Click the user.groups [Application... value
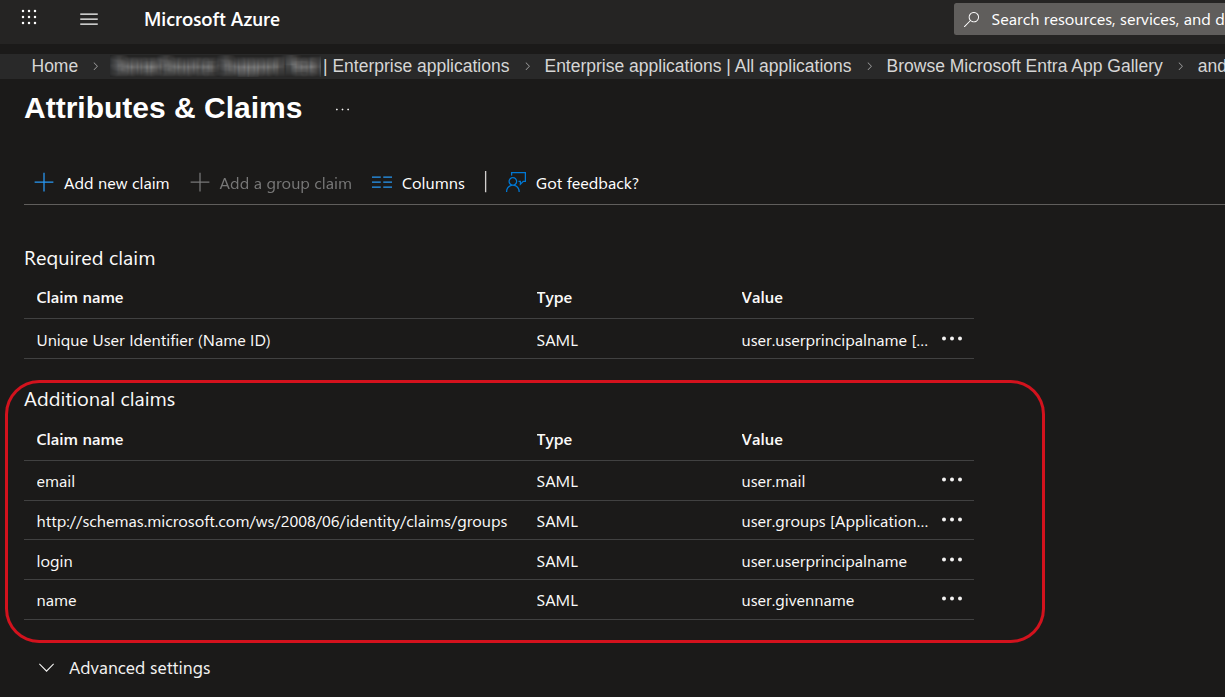1225x697 pixels. click(x=835, y=522)
